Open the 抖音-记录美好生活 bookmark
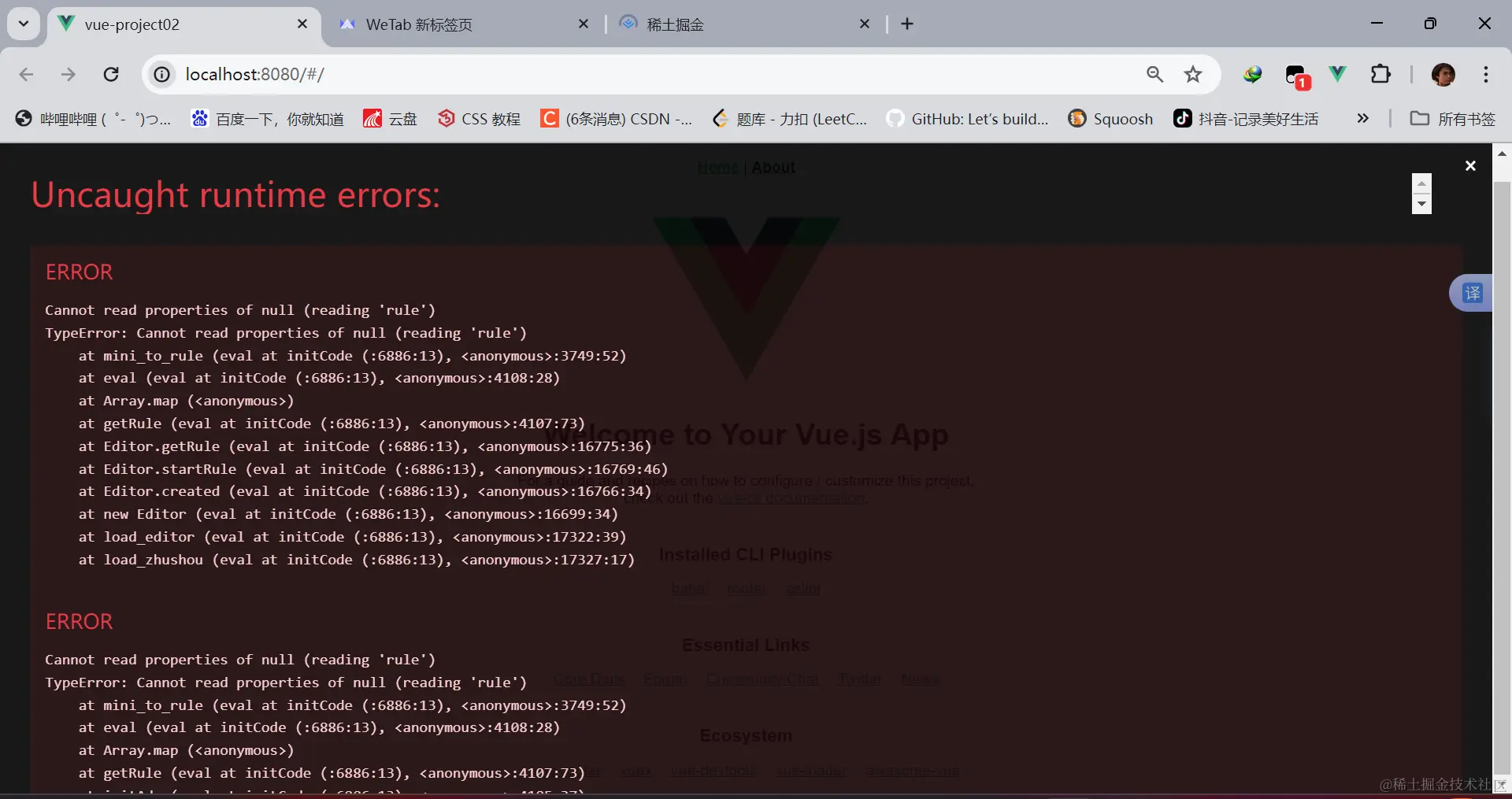This screenshot has width=1512, height=799. coord(1246,119)
